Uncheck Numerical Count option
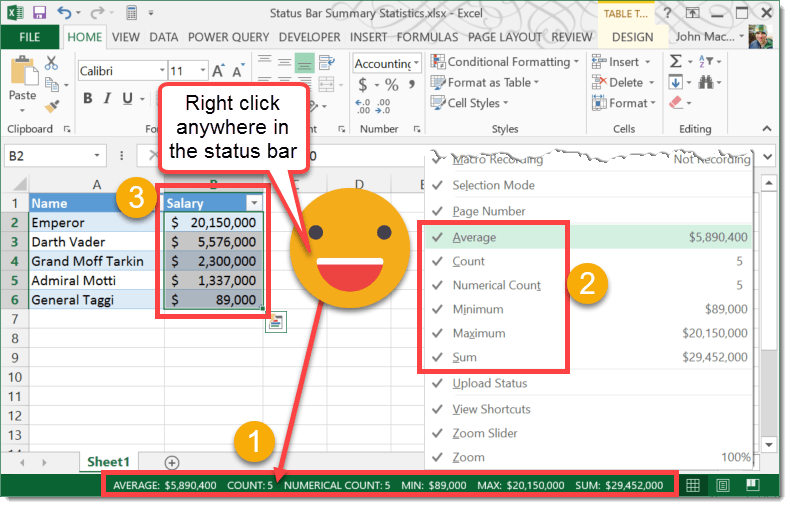 (588, 285)
